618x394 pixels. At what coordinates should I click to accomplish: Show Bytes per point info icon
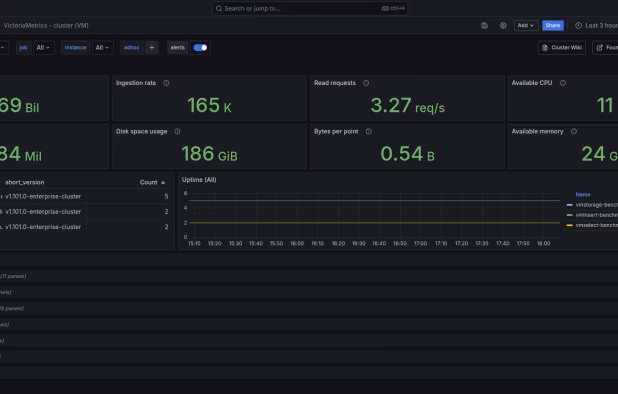click(x=369, y=132)
